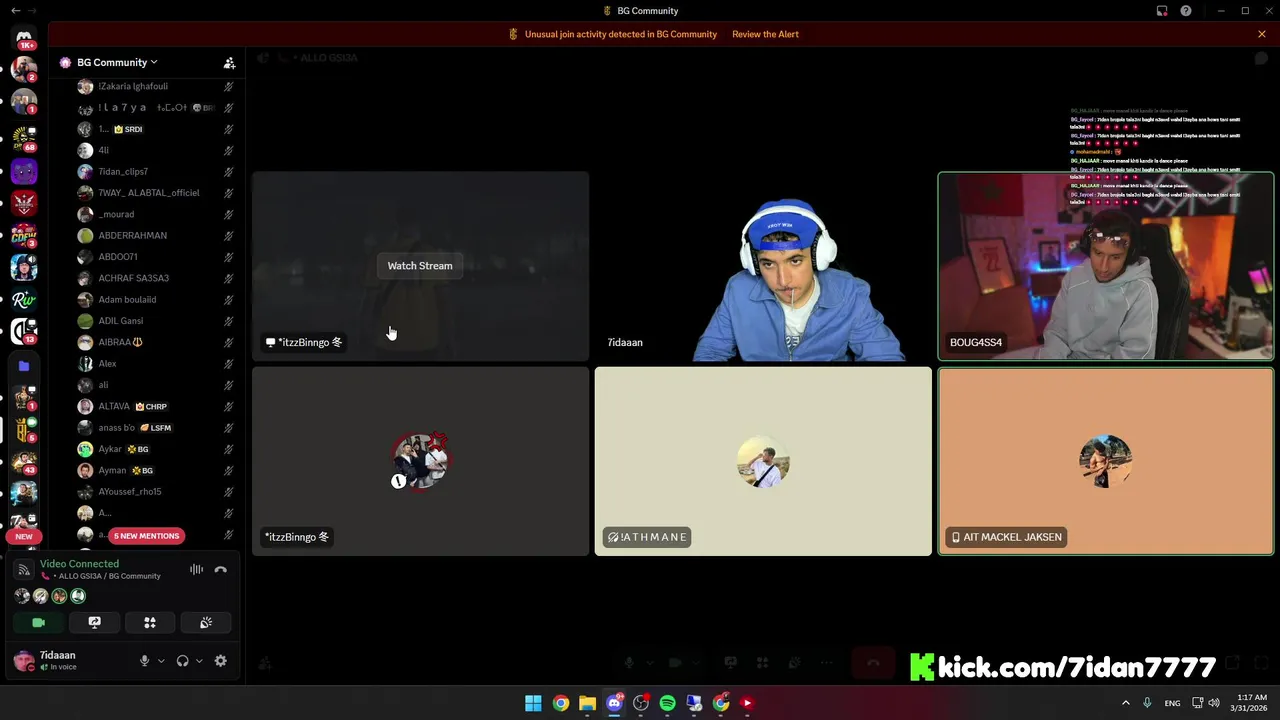Viewport: 1280px width, 720px height.
Task: Open the red play-button app in taskbar
Action: pyautogui.click(x=747, y=703)
